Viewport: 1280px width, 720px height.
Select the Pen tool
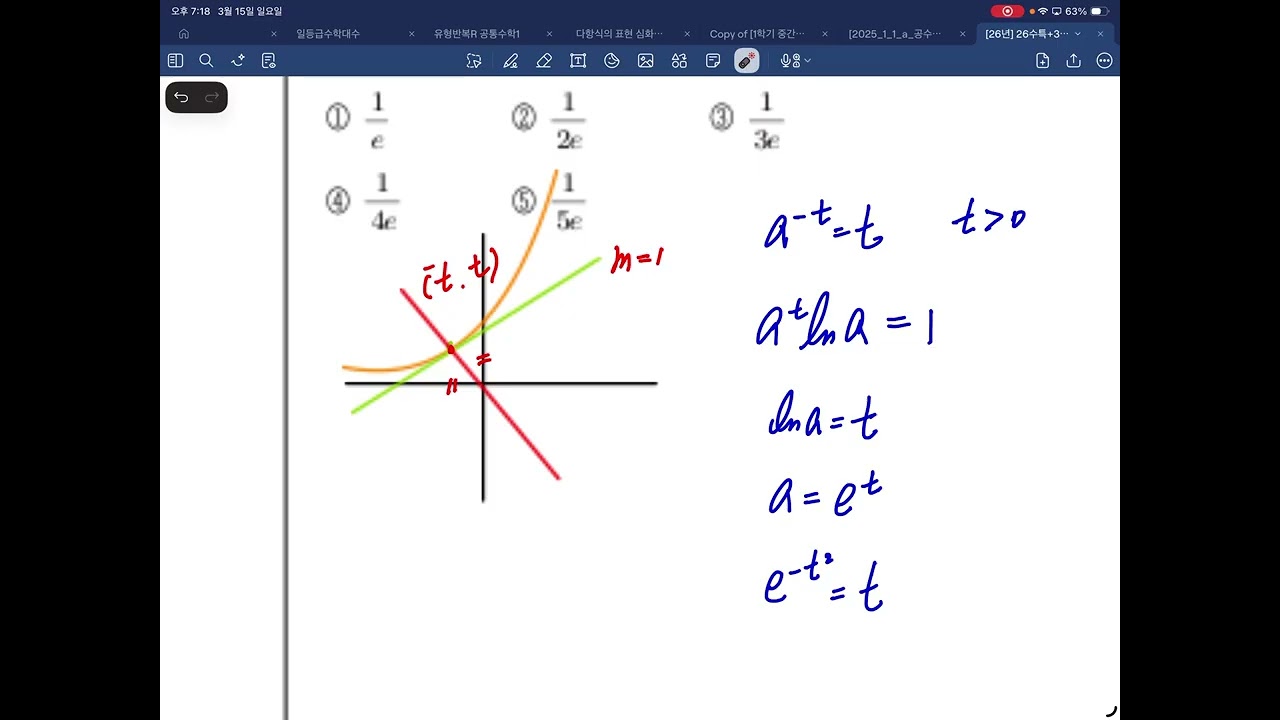click(x=510, y=61)
